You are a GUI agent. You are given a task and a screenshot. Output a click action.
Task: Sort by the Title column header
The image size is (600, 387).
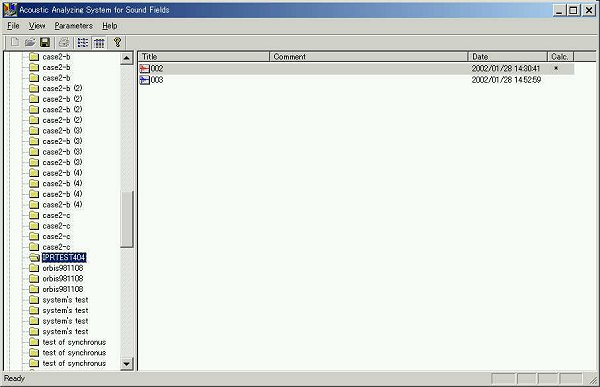tap(204, 57)
